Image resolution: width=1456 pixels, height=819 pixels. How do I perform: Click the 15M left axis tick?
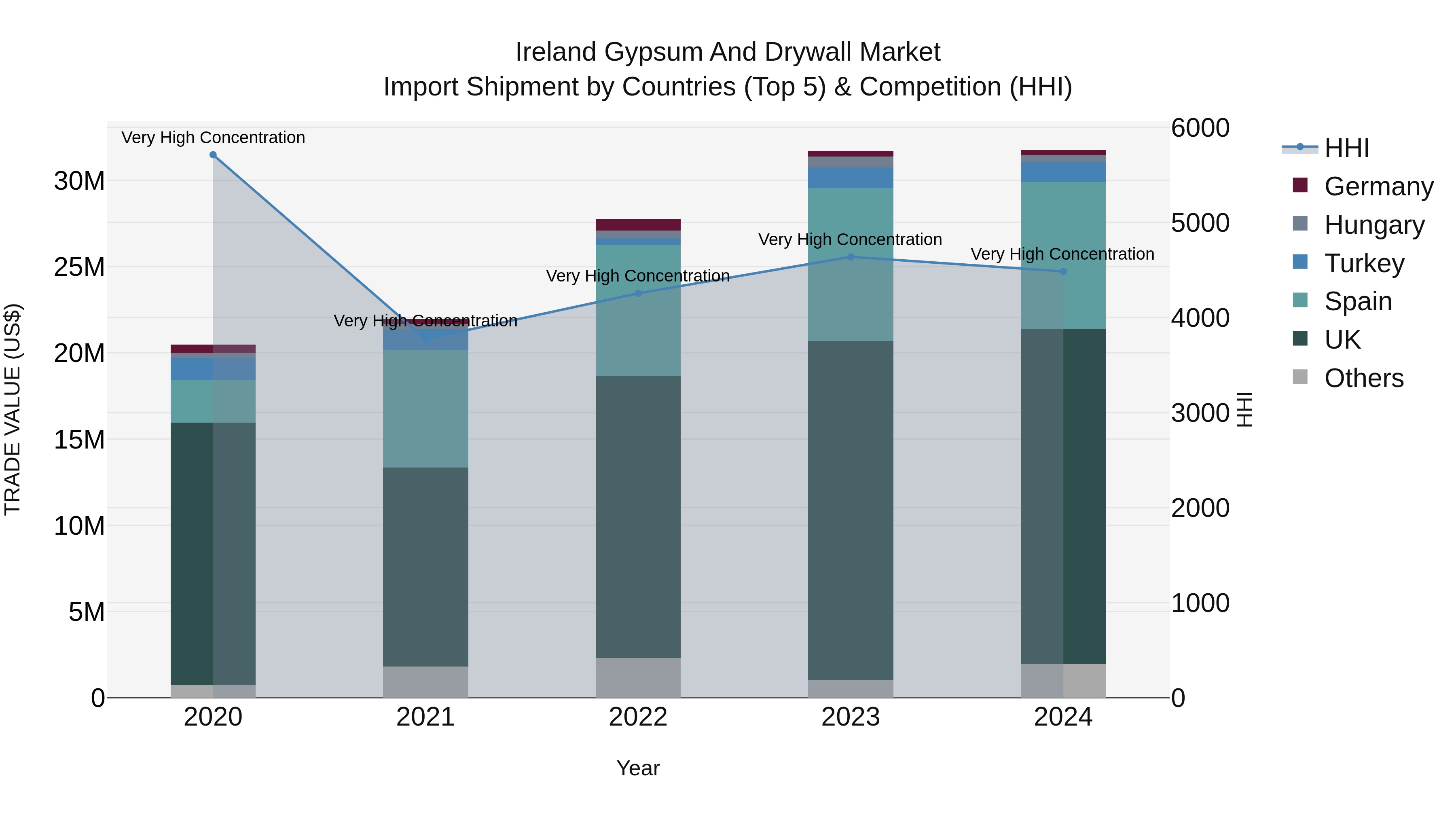point(79,439)
